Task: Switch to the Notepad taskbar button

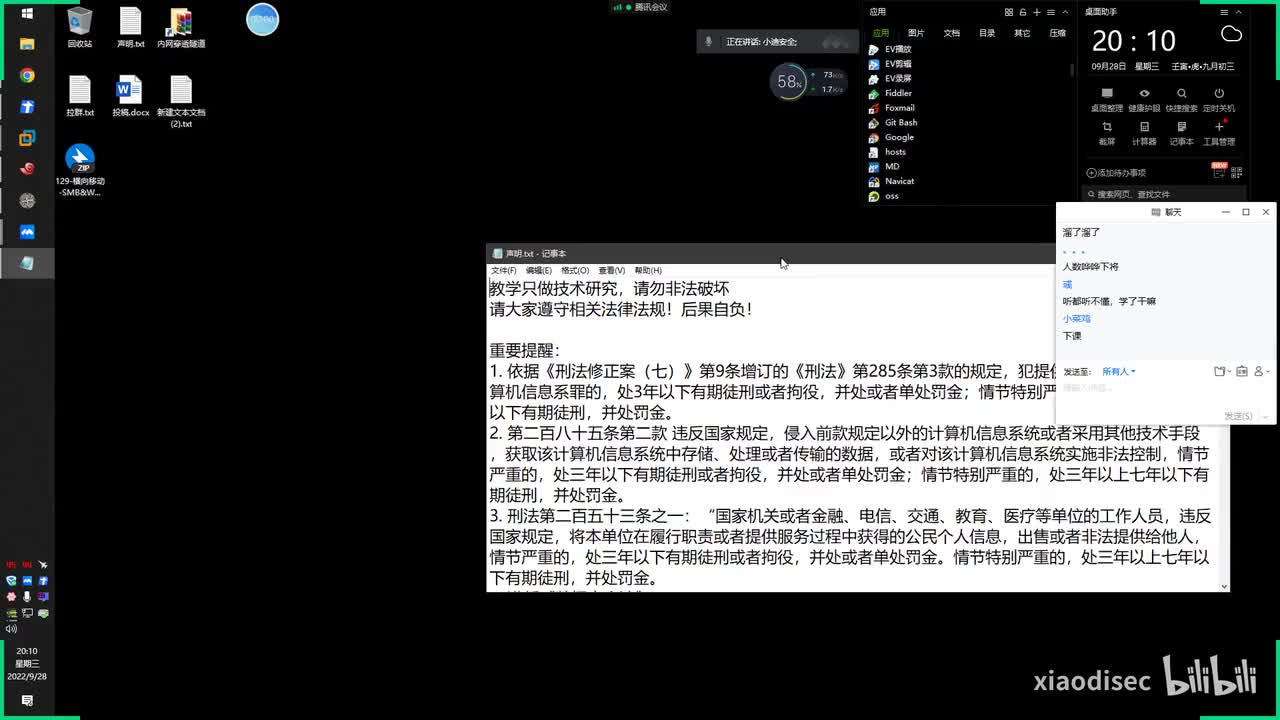Action: 27,263
